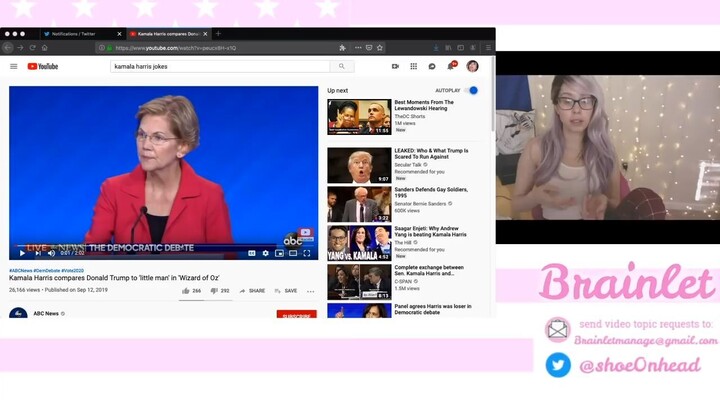Open the ABC News channel link
The image size is (720, 405).
coord(46,314)
